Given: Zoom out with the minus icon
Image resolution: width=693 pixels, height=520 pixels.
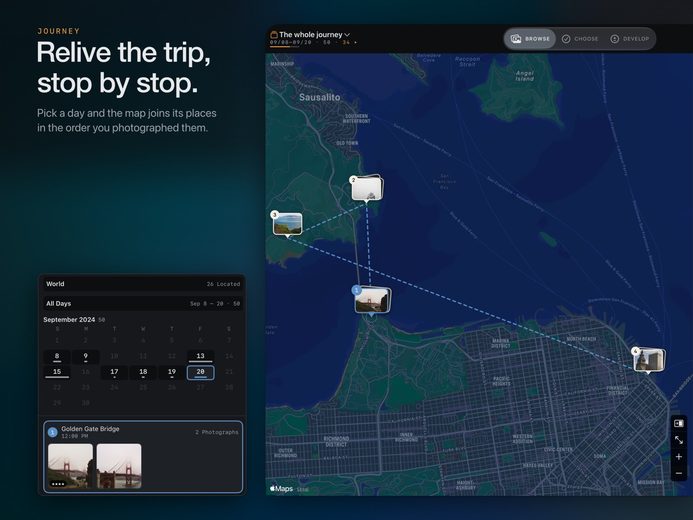Looking at the screenshot, I should [678, 473].
